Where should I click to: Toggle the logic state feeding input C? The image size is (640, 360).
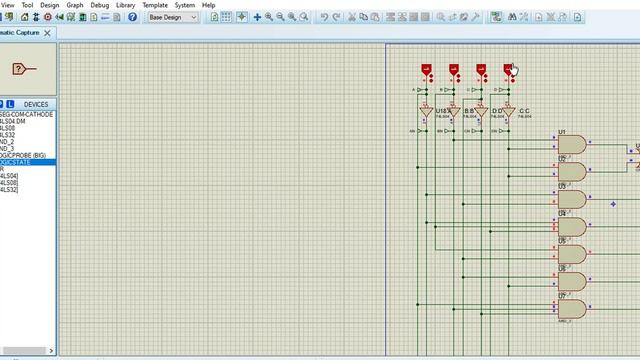[481, 70]
